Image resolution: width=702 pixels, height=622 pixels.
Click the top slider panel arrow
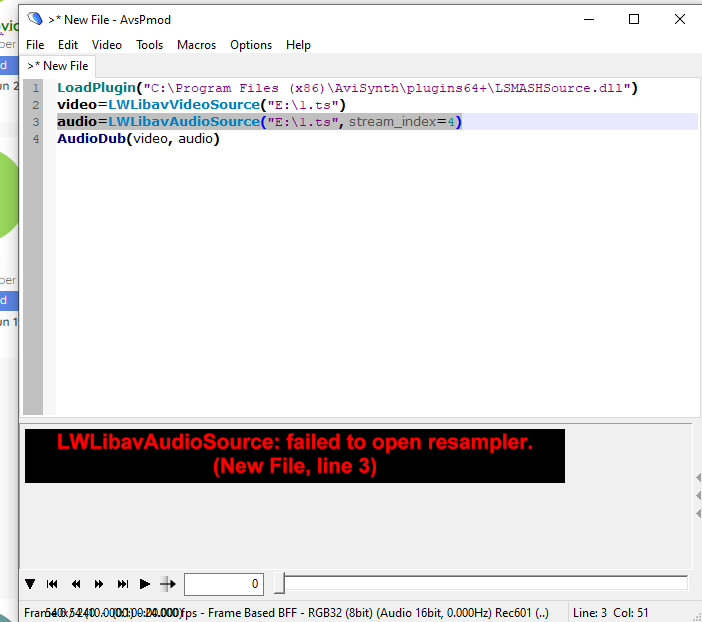pyautogui.click(x=698, y=477)
